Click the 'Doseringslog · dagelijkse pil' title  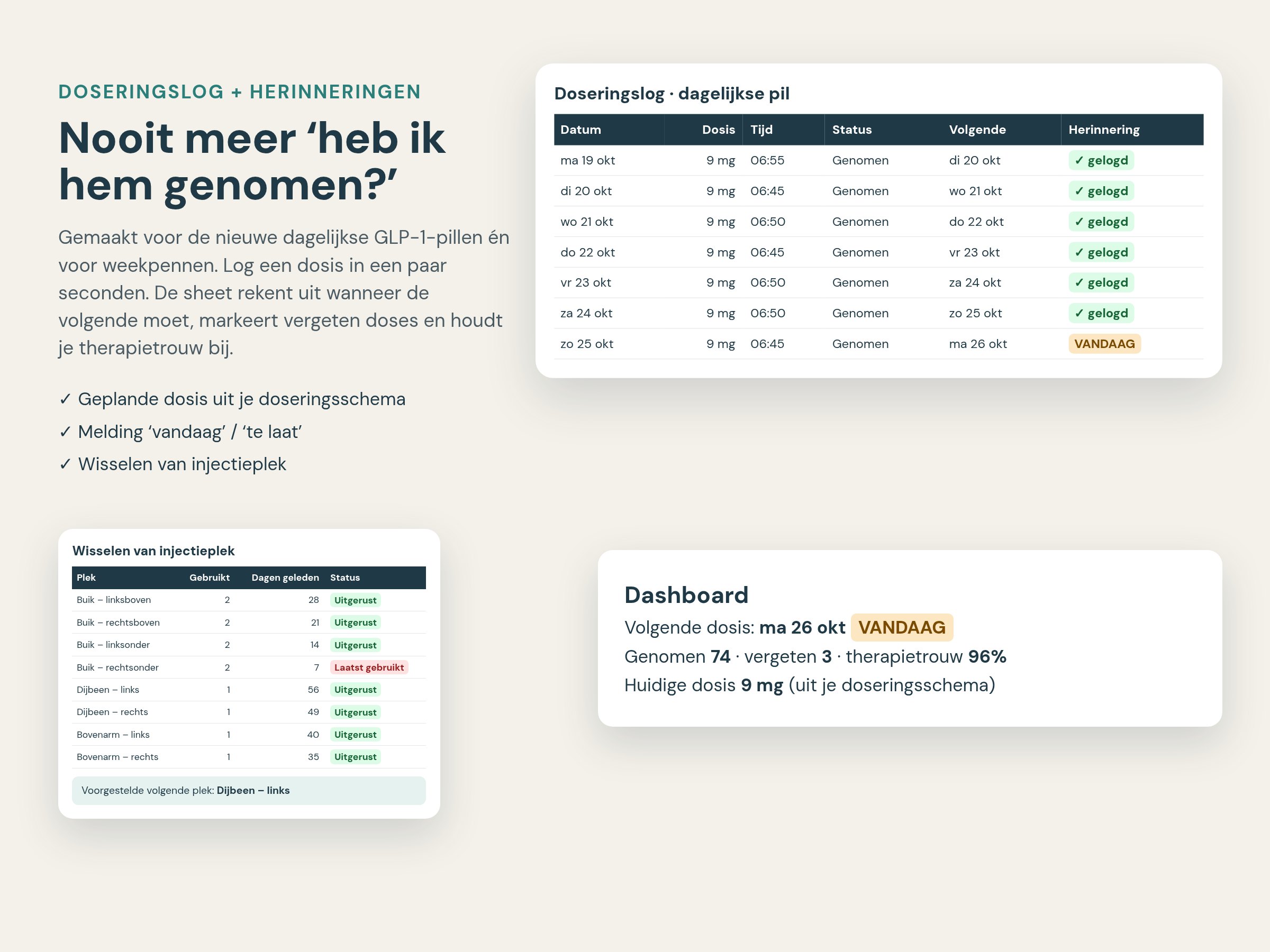pos(672,94)
